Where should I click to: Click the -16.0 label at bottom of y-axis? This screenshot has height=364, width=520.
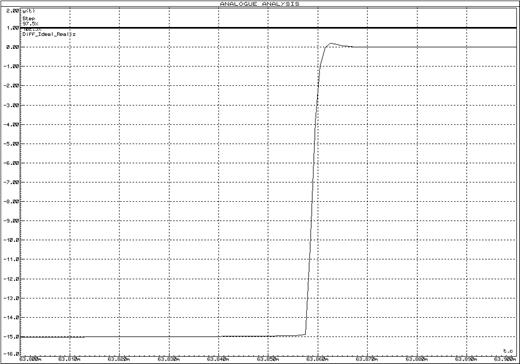(11, 354)
